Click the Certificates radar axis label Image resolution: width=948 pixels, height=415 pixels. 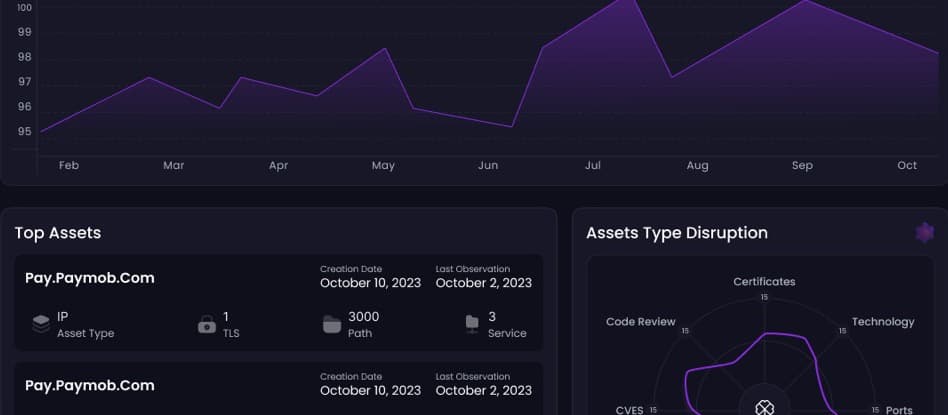[764, 282]
